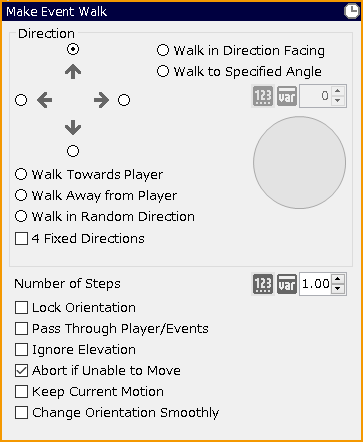Image resolution: width=363 pixels, height=442 pixels.
Task: Click the down arrow direction icon
Action: pyautogui.click(x=73, y=128)
